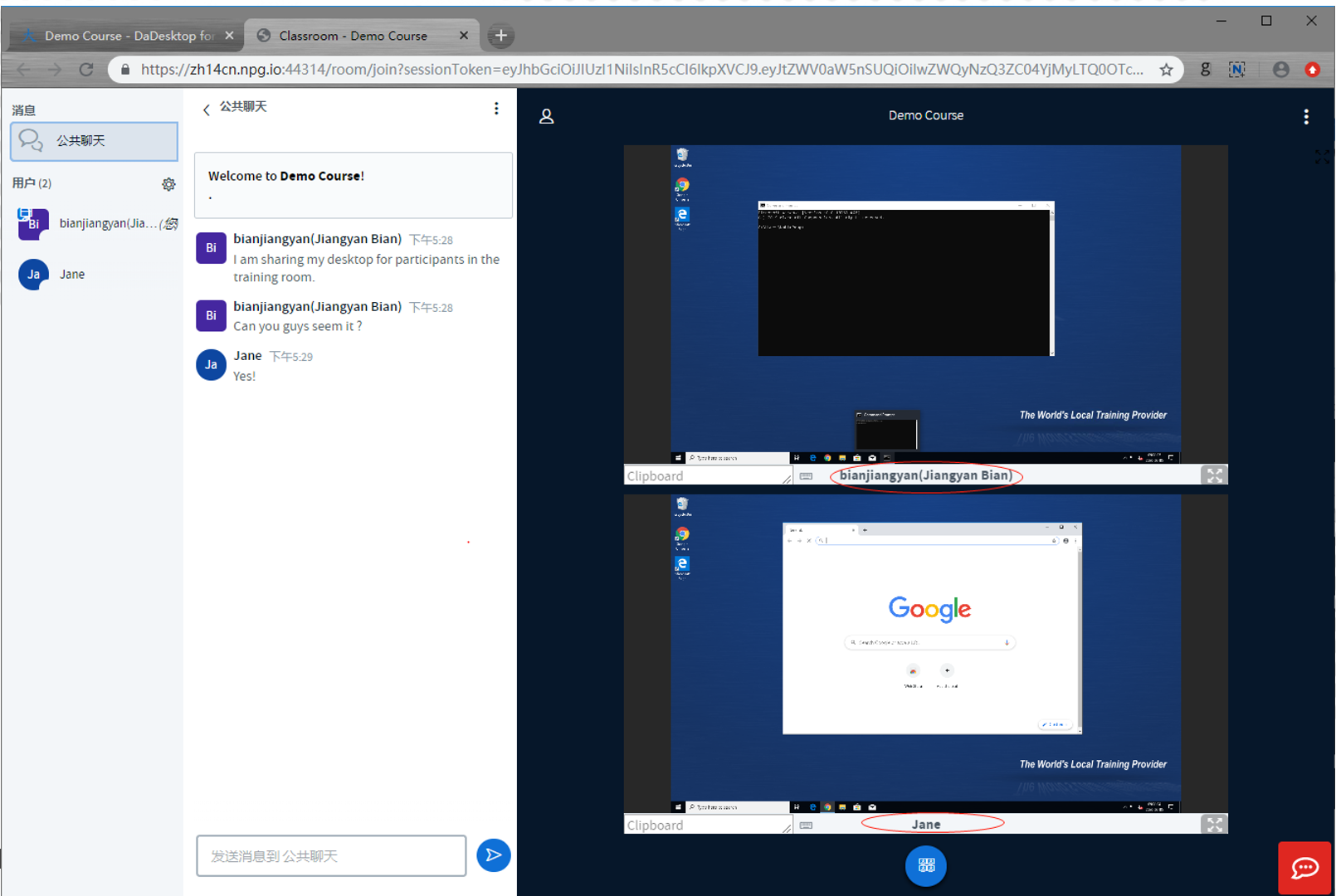
Task: Select user Jane in the user list
Action: click(71, 275)
